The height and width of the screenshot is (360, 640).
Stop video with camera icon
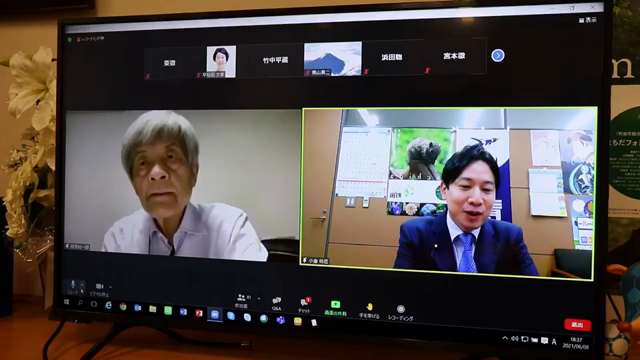[x=99, y=289]
